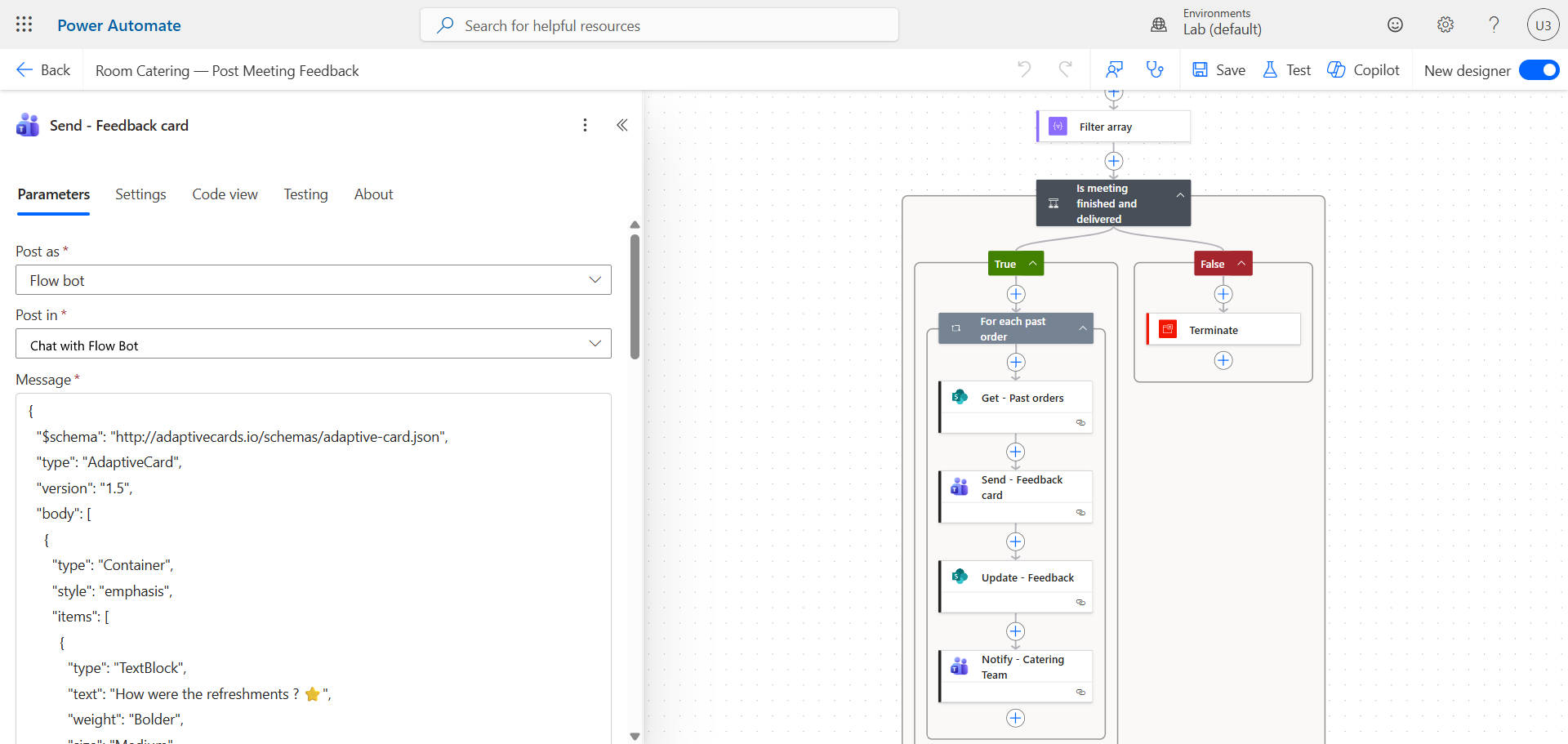Add an action under the False branch
This screenshot has height=744, width=1568.
(1223, 294)
